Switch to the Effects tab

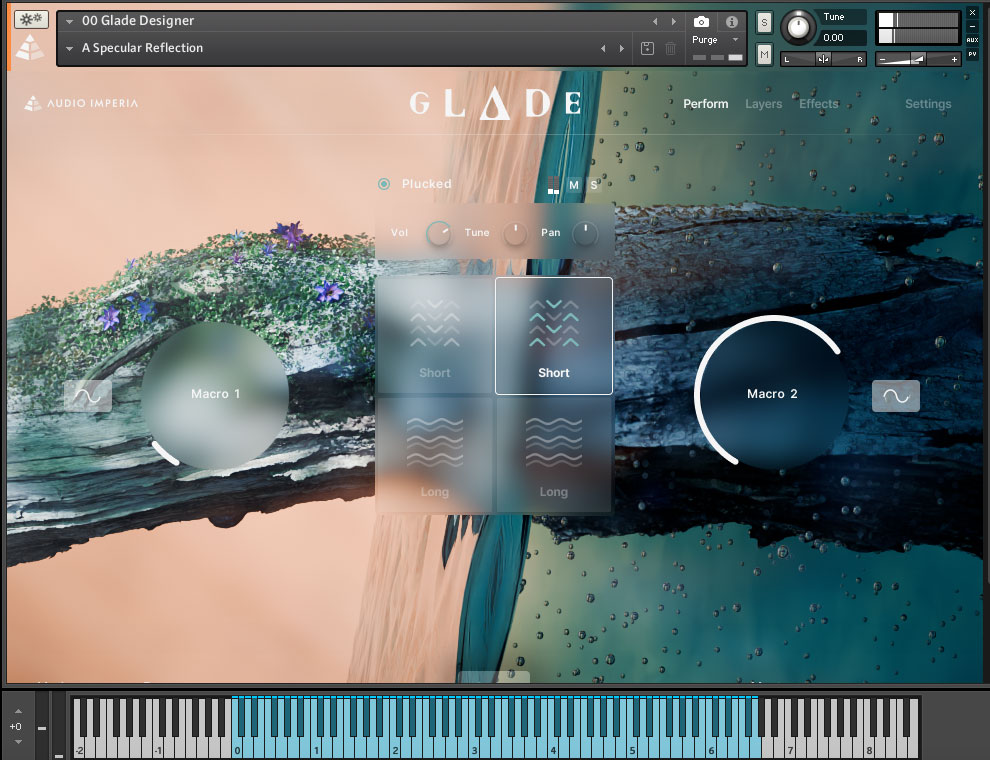818,104
